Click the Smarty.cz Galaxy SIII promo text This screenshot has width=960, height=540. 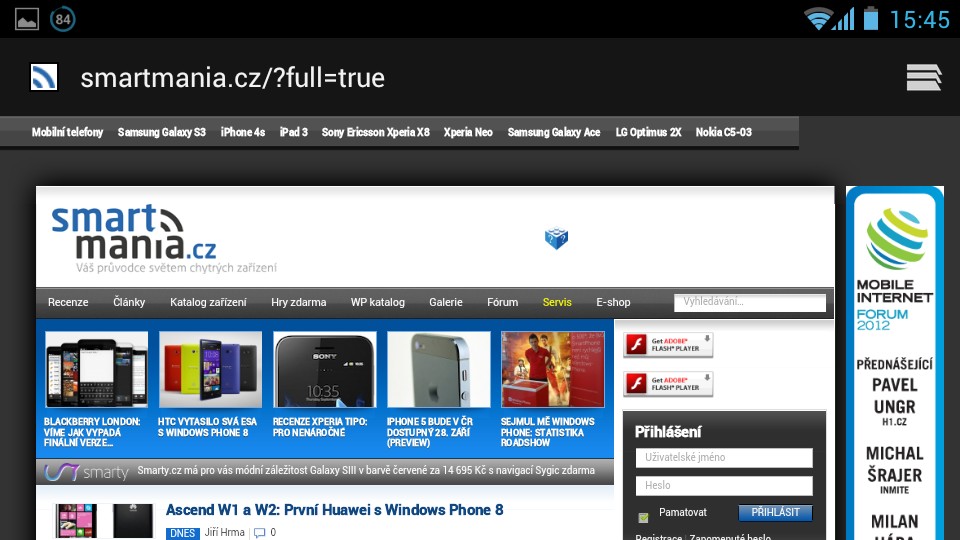click(366, 470)
